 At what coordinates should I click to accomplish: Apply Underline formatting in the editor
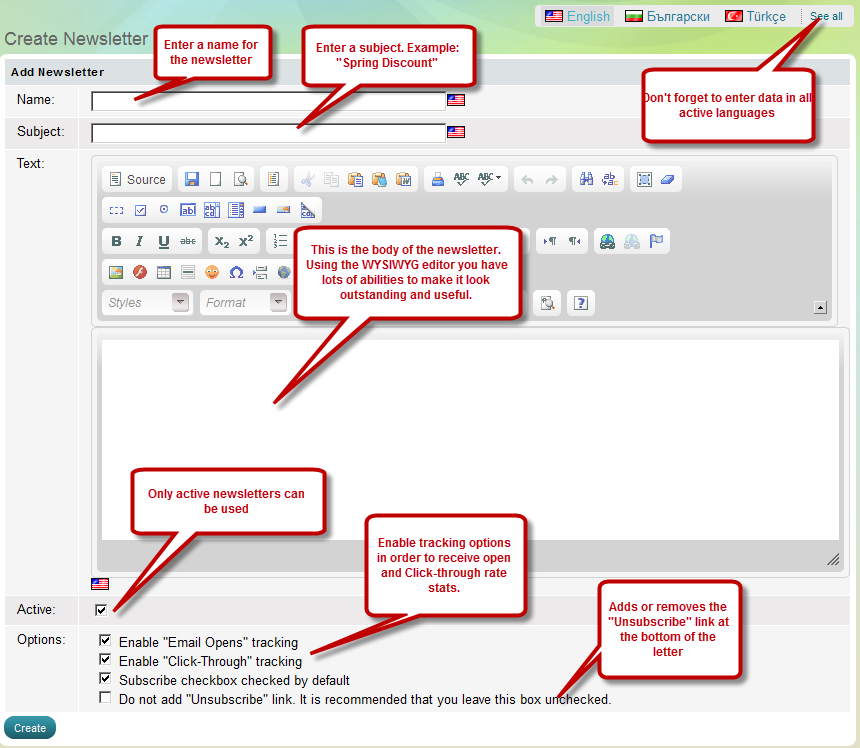pos(163,241)
